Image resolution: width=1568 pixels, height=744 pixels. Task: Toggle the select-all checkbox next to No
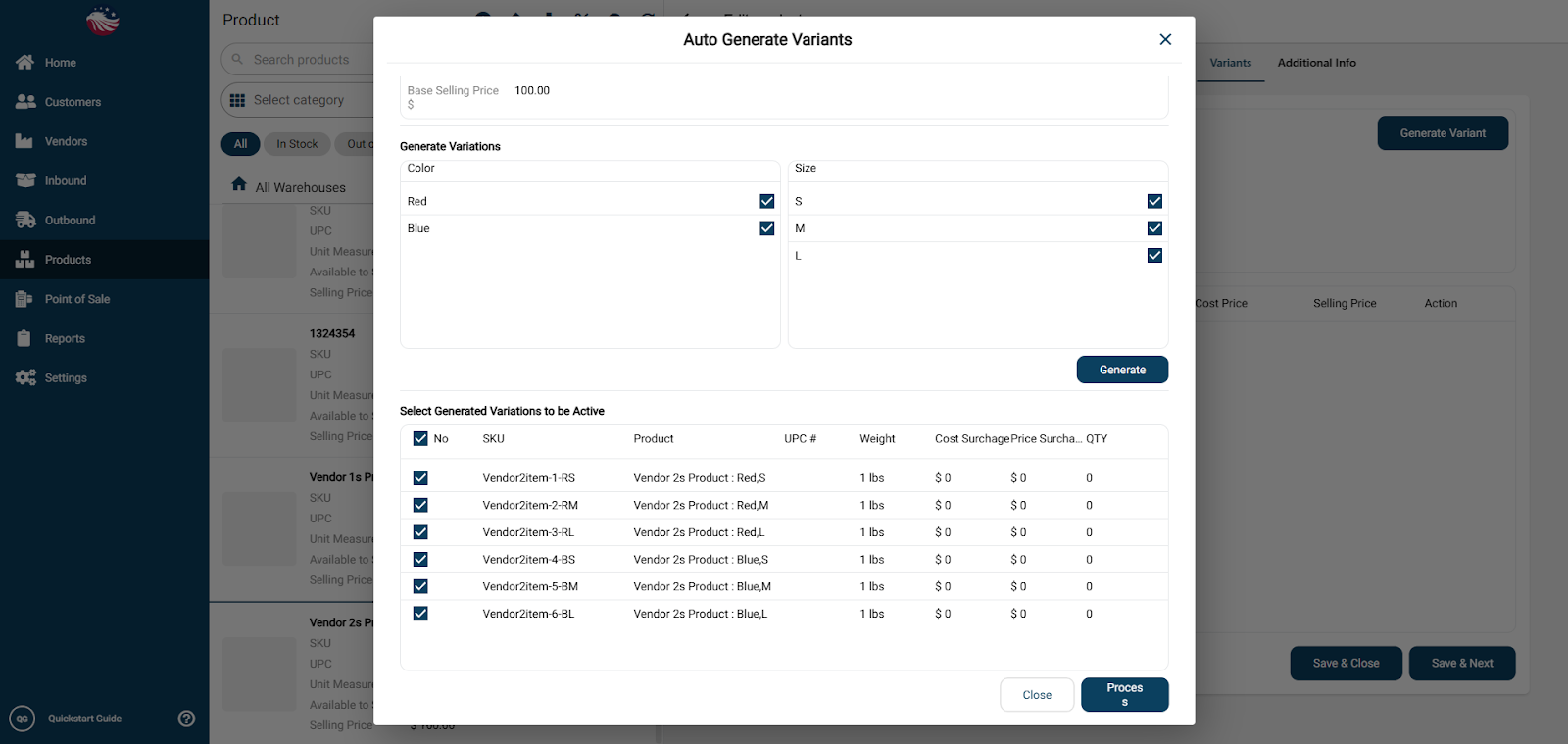tap(420, 439)
